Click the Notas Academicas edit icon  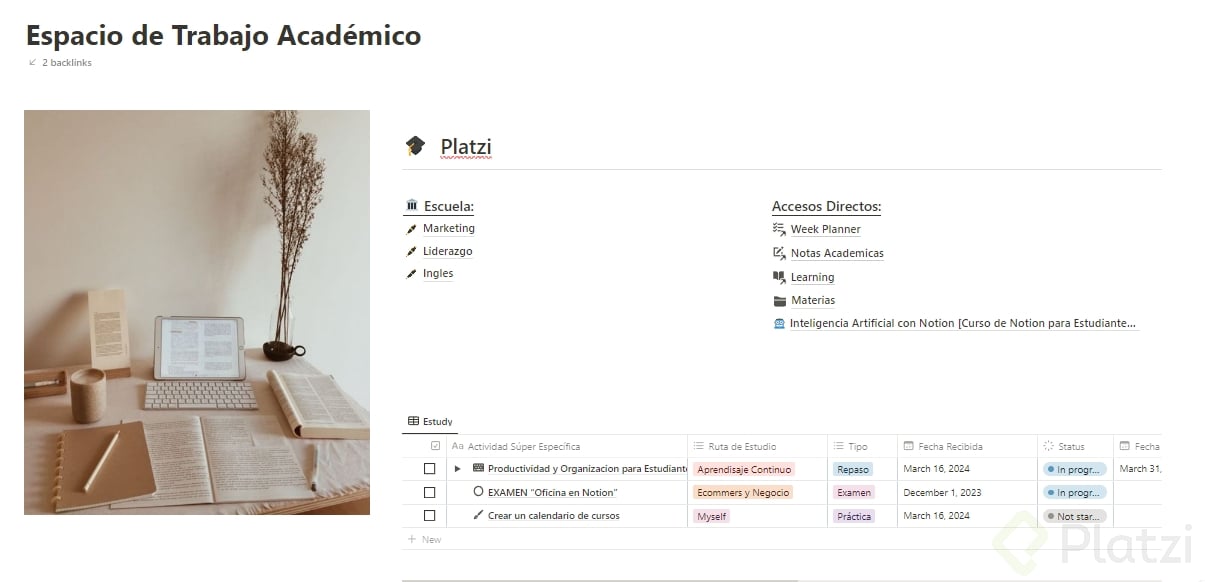tap(780, 253)
